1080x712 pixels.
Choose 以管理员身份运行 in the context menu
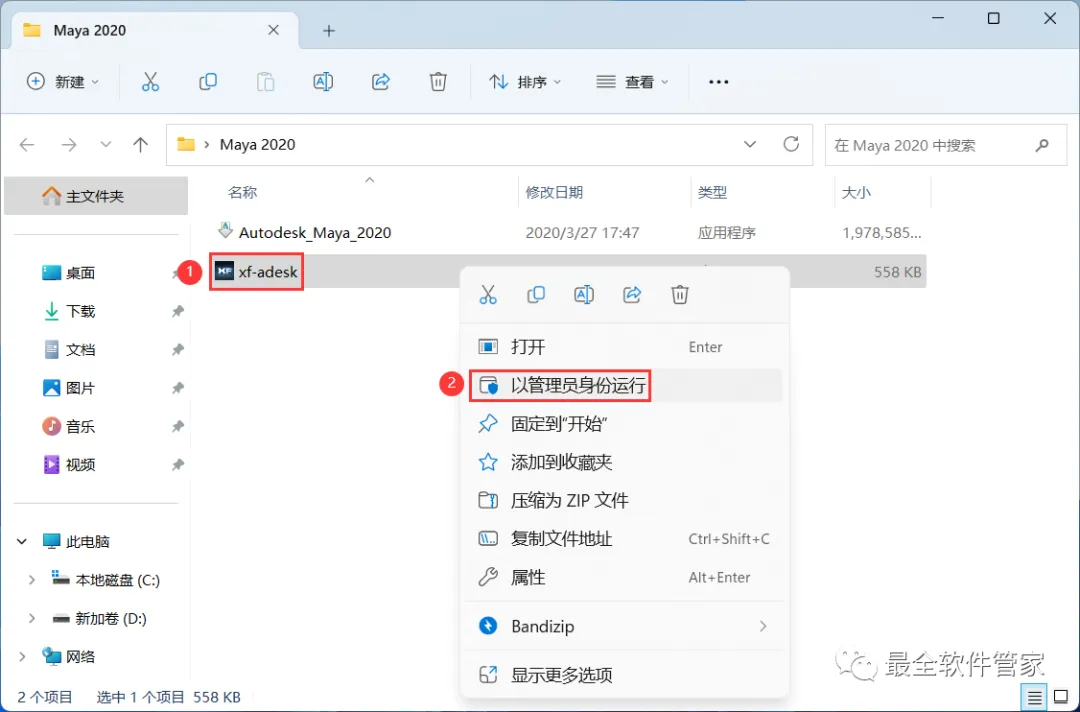click(x=625, y=386)
